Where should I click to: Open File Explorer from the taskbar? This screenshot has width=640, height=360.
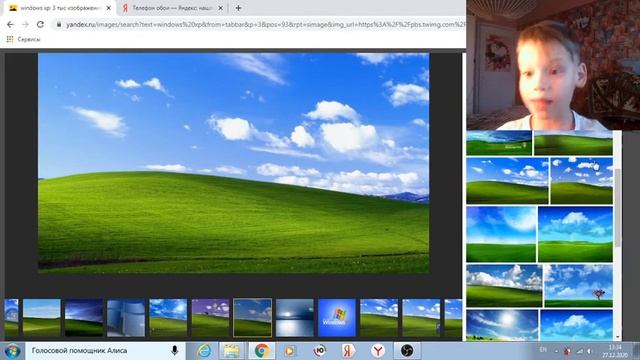click(231, 351)
